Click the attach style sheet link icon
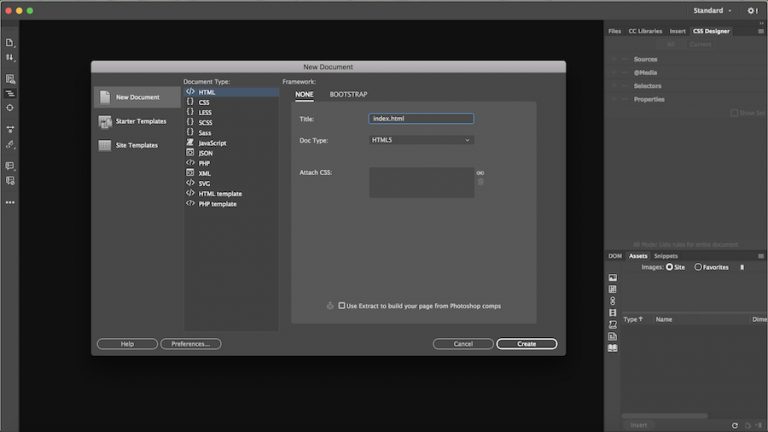The width and height of the screenshot is (768, 432). [480, 173]
